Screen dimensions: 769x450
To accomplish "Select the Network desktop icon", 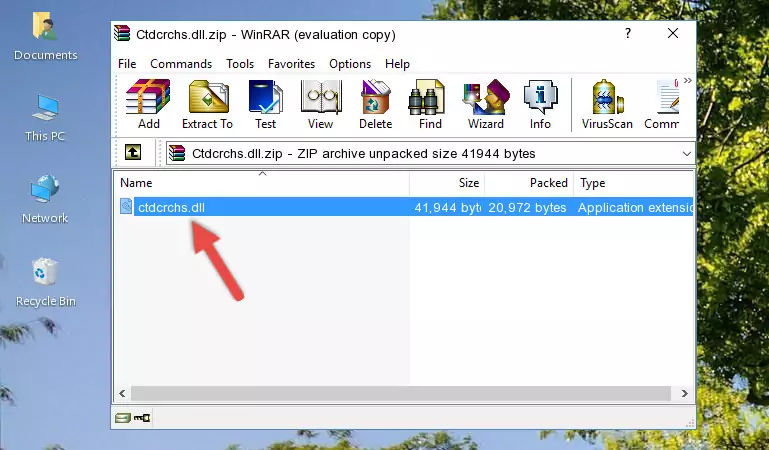I will (45, 199).
